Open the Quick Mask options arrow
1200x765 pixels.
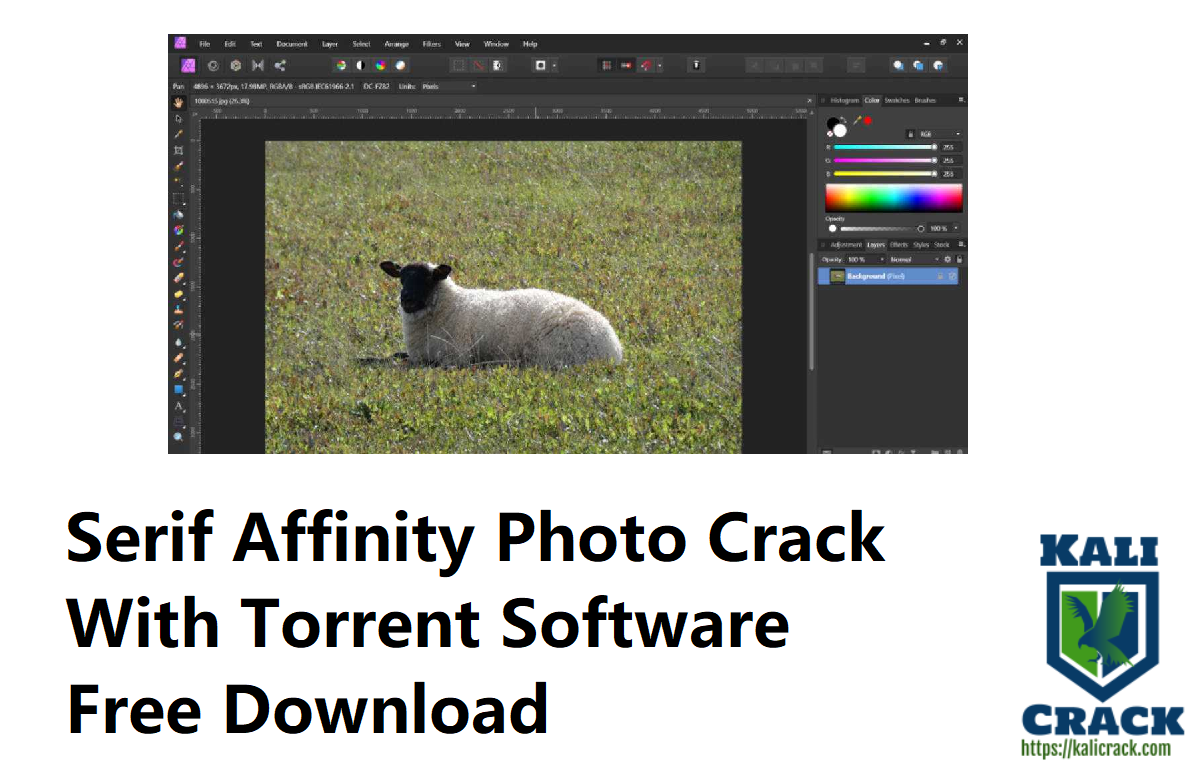coord(554,66)
